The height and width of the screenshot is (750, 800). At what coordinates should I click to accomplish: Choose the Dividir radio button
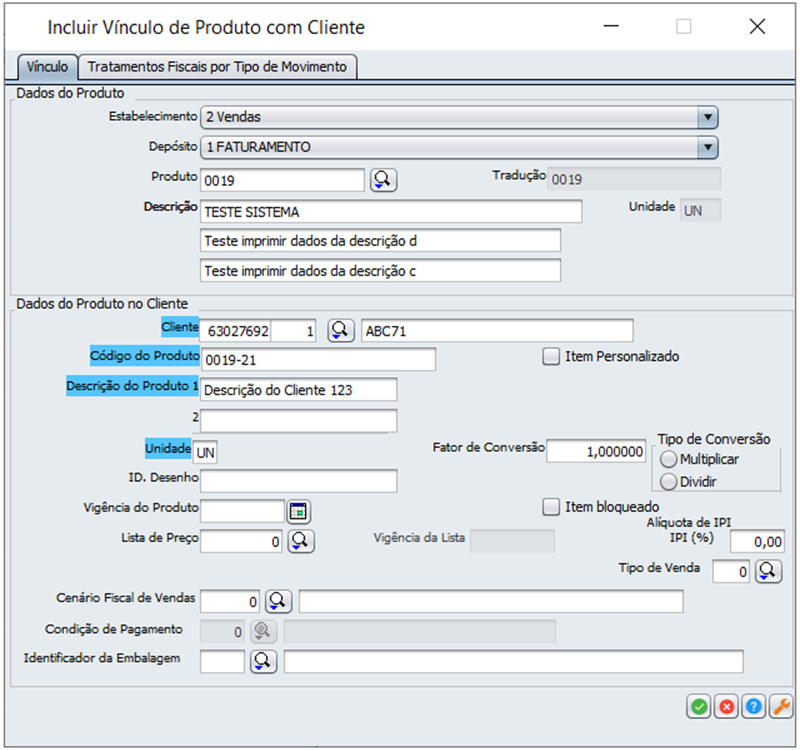tap(669, 481)
